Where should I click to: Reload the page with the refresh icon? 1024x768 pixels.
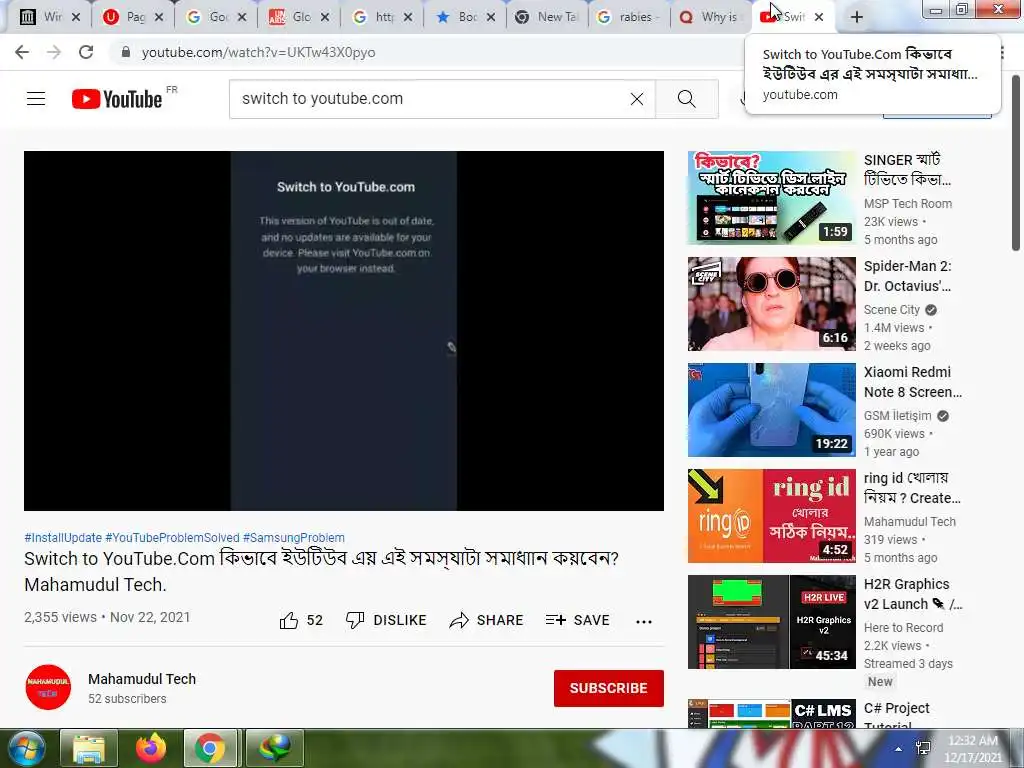pos(86,52)
